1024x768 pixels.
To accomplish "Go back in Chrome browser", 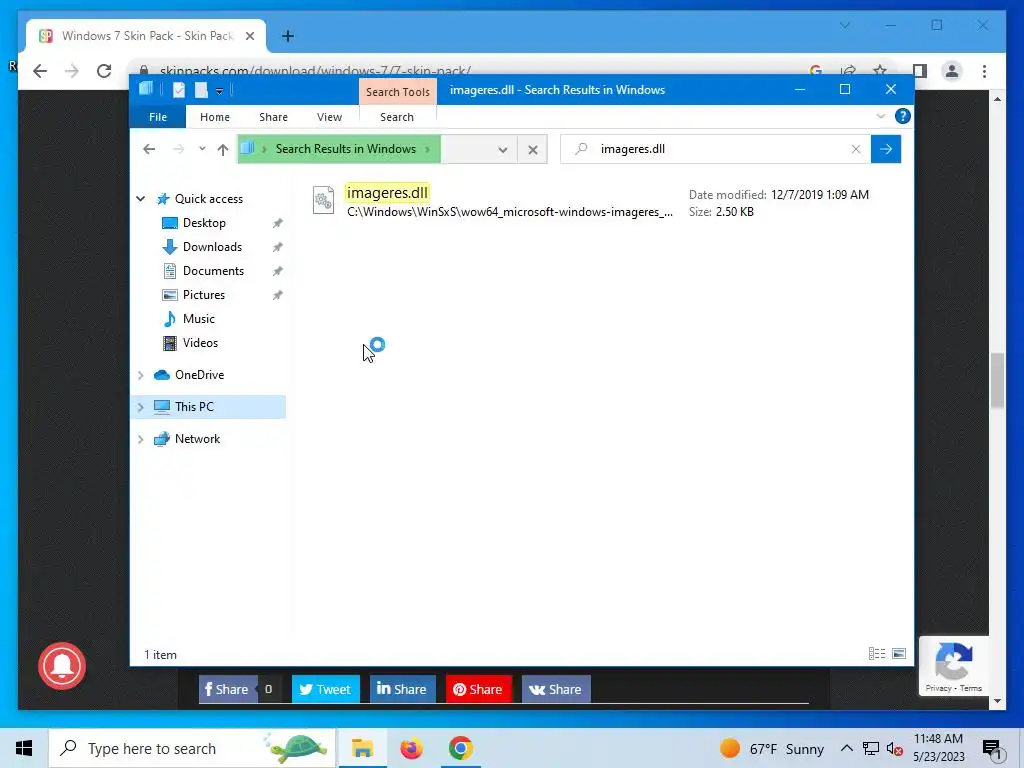I will tap(40, 71).
